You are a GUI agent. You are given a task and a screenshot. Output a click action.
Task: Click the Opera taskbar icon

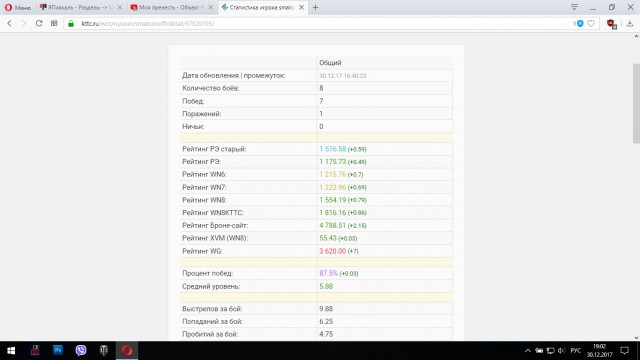[127, 351]
